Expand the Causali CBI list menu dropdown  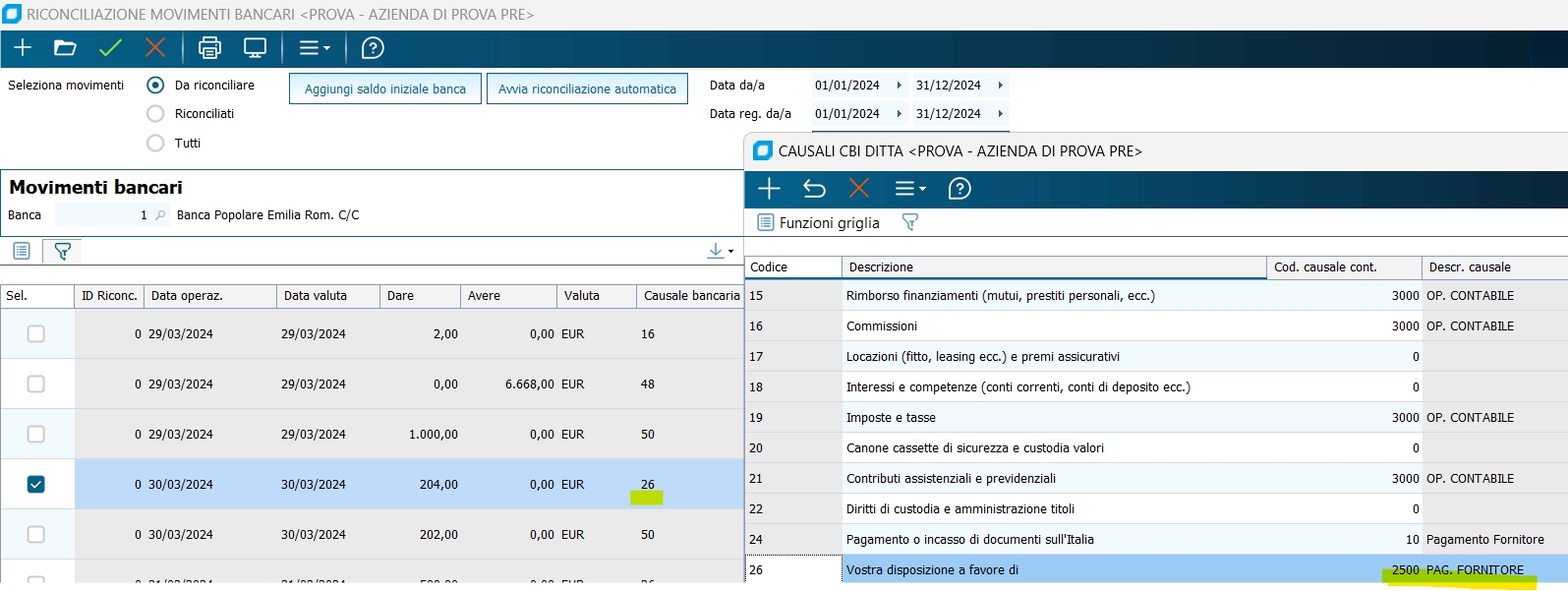pyautogui.click(x=909, y=189)
